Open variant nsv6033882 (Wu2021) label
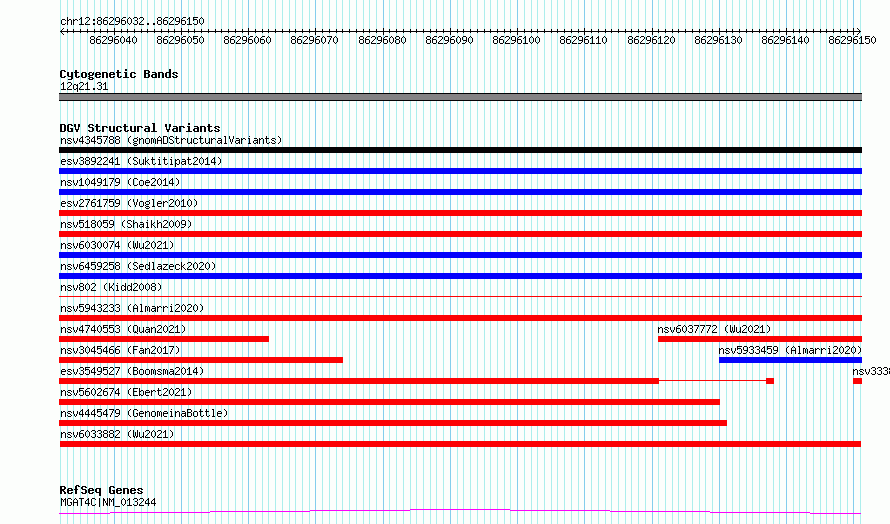The height and width of the screenshot is (524, 890). [117, 434]
